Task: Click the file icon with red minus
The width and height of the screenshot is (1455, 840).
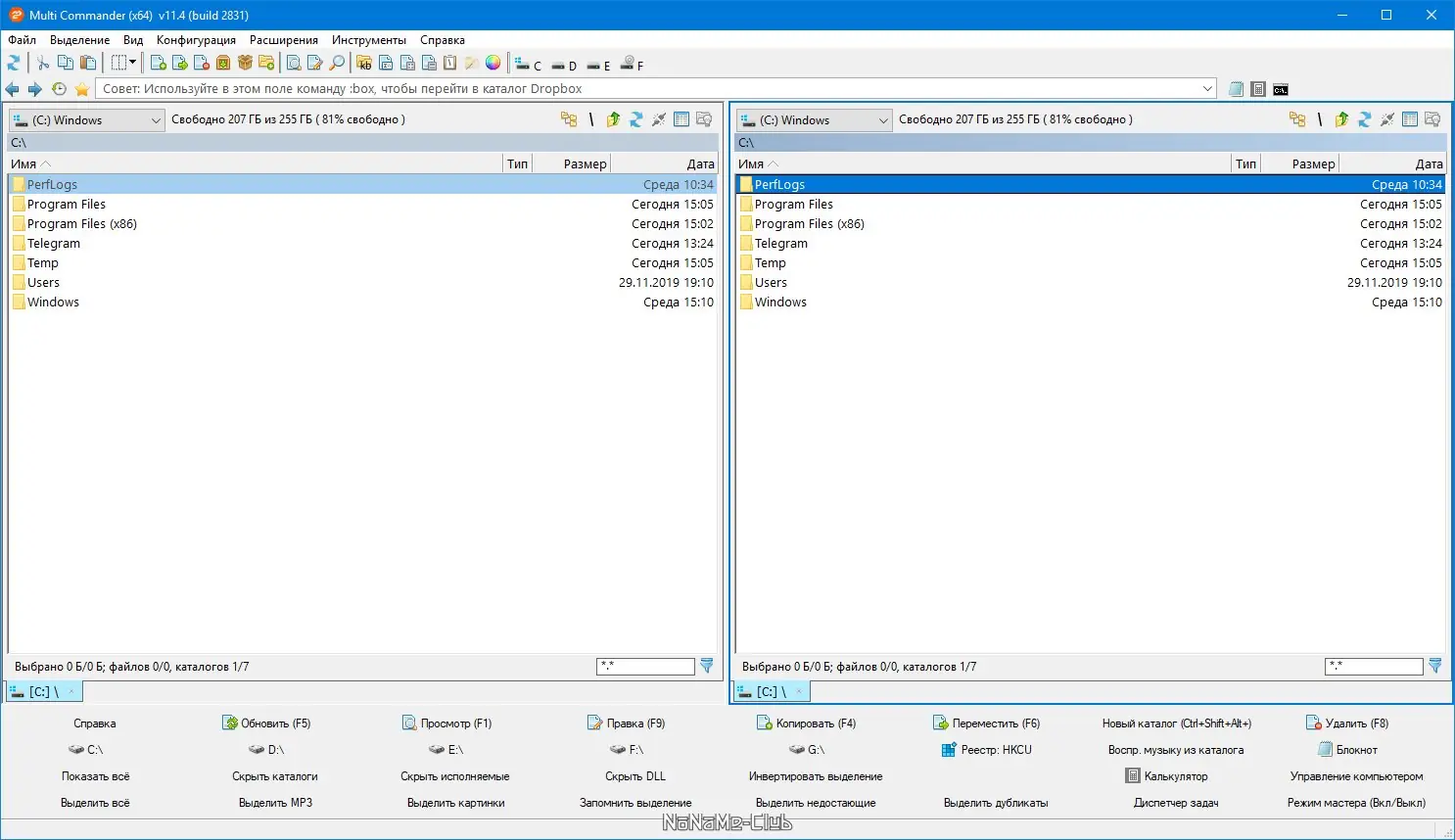Action: pyautogui.click(x=202, y=64)
